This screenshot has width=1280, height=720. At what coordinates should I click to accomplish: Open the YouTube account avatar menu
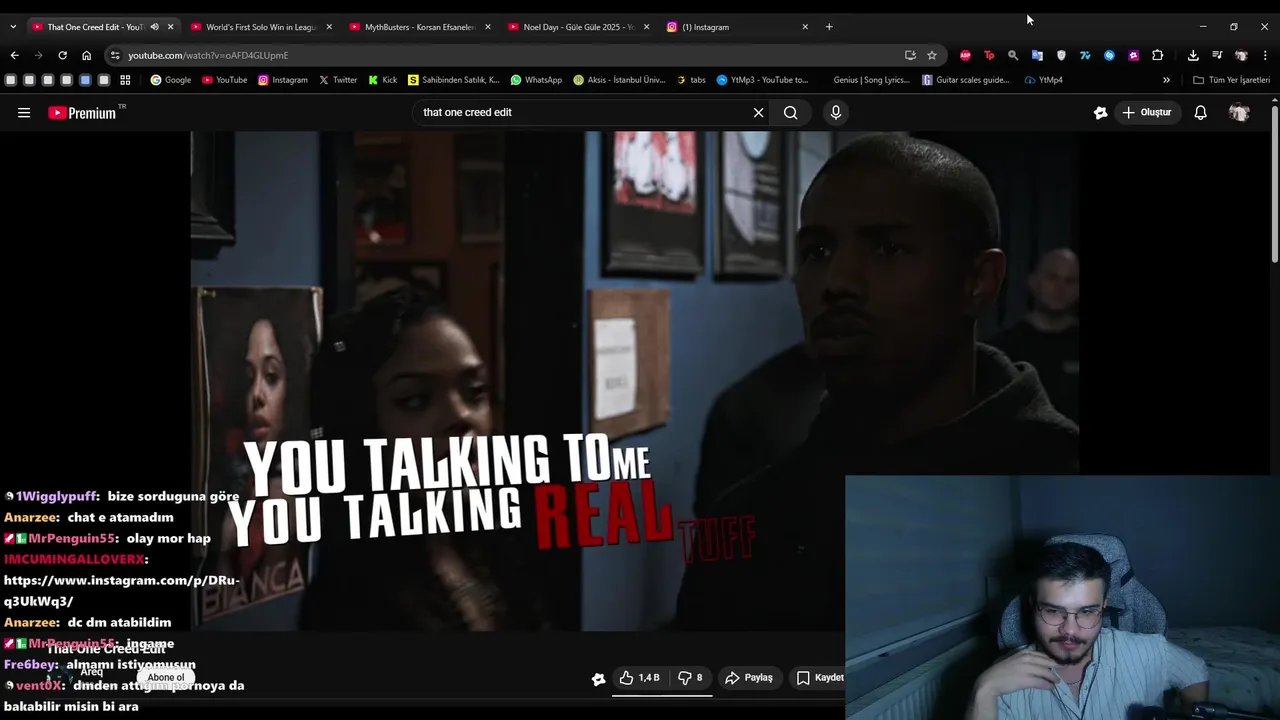coord(1239,113)
